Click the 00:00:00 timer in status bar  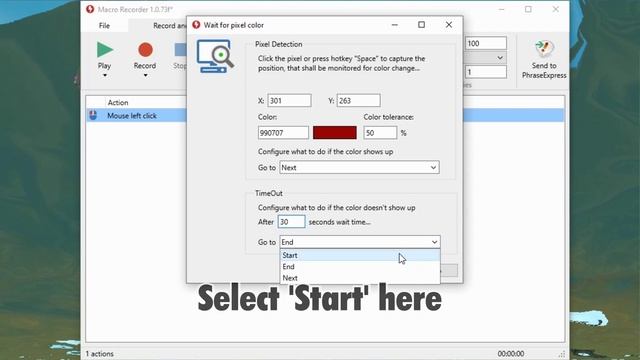(x=511, y=353)
